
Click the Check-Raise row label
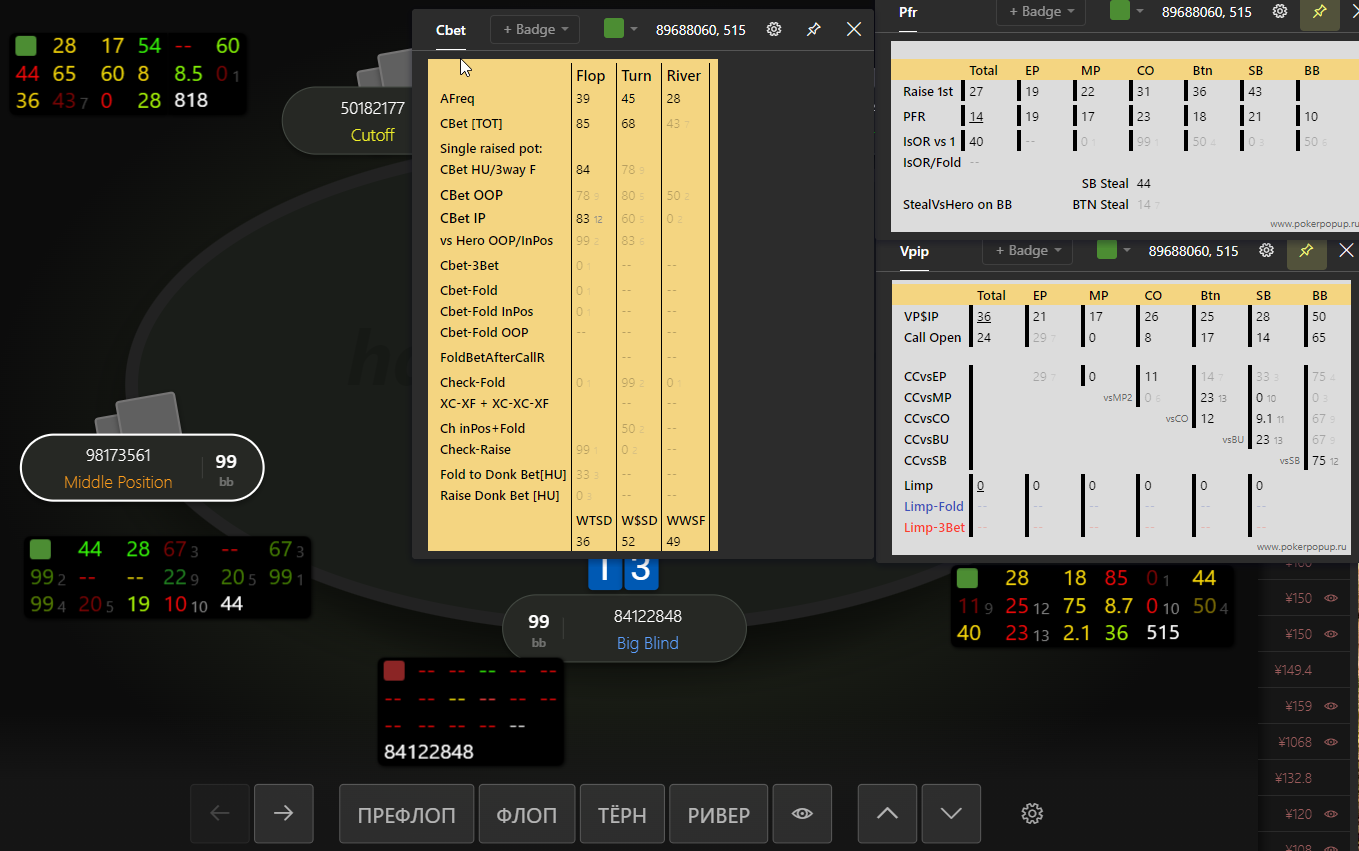(x=475, y=450)
